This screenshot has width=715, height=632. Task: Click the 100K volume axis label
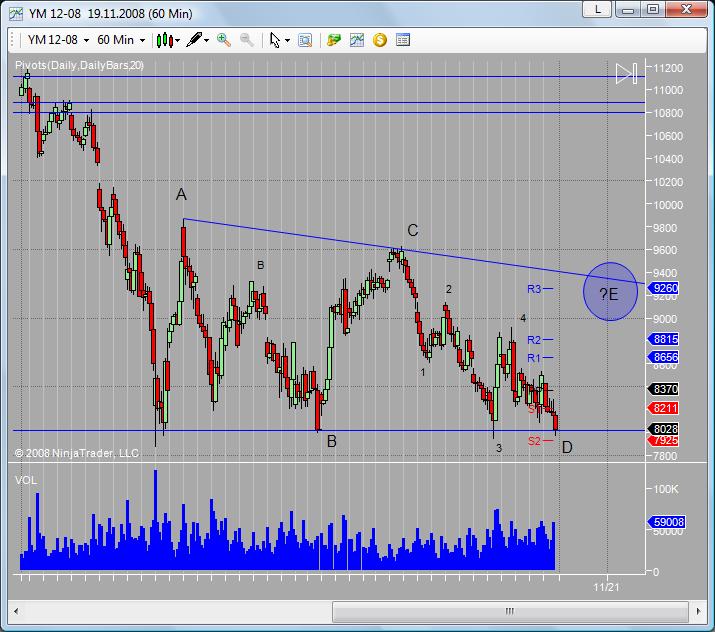[668, 489]
